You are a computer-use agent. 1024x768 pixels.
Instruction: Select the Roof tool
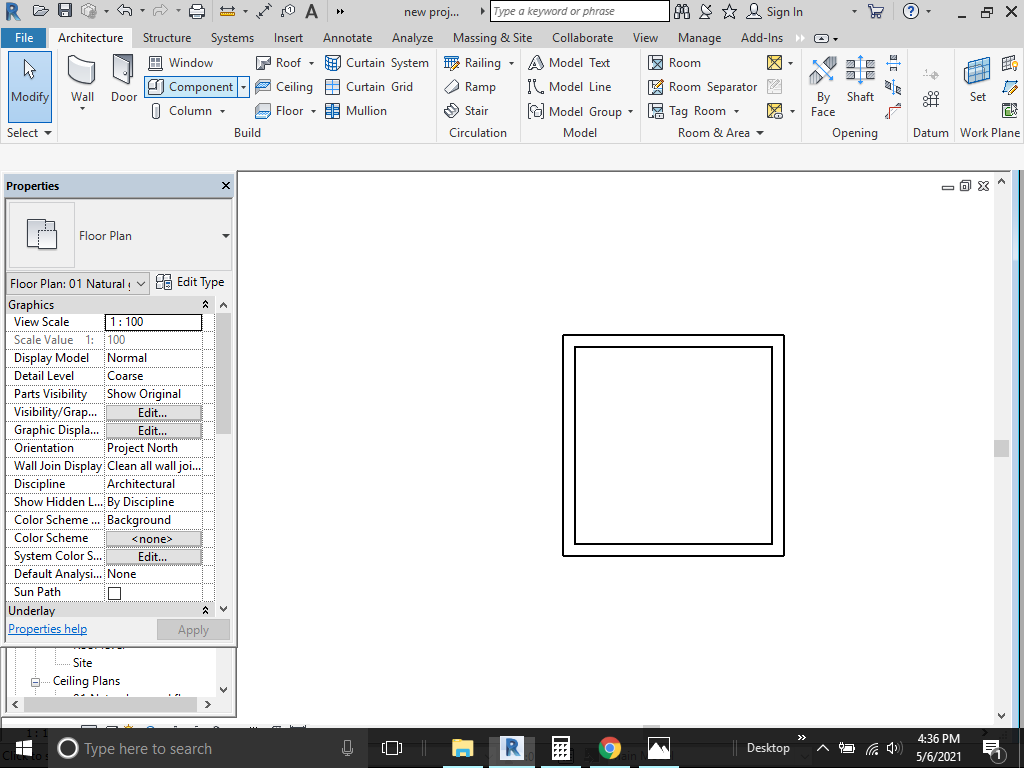(278, 63)
